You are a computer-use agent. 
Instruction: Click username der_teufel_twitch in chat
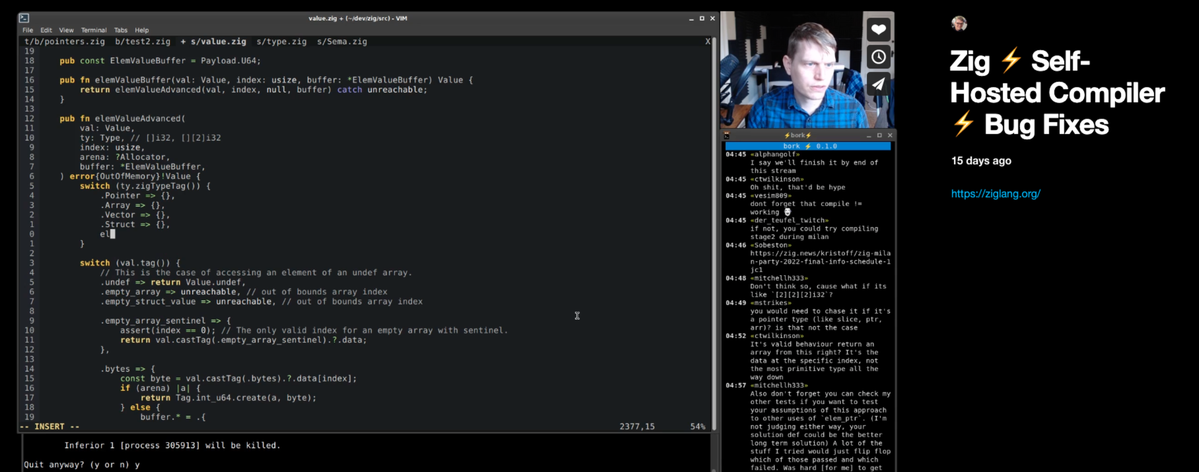tap(788, 220)
